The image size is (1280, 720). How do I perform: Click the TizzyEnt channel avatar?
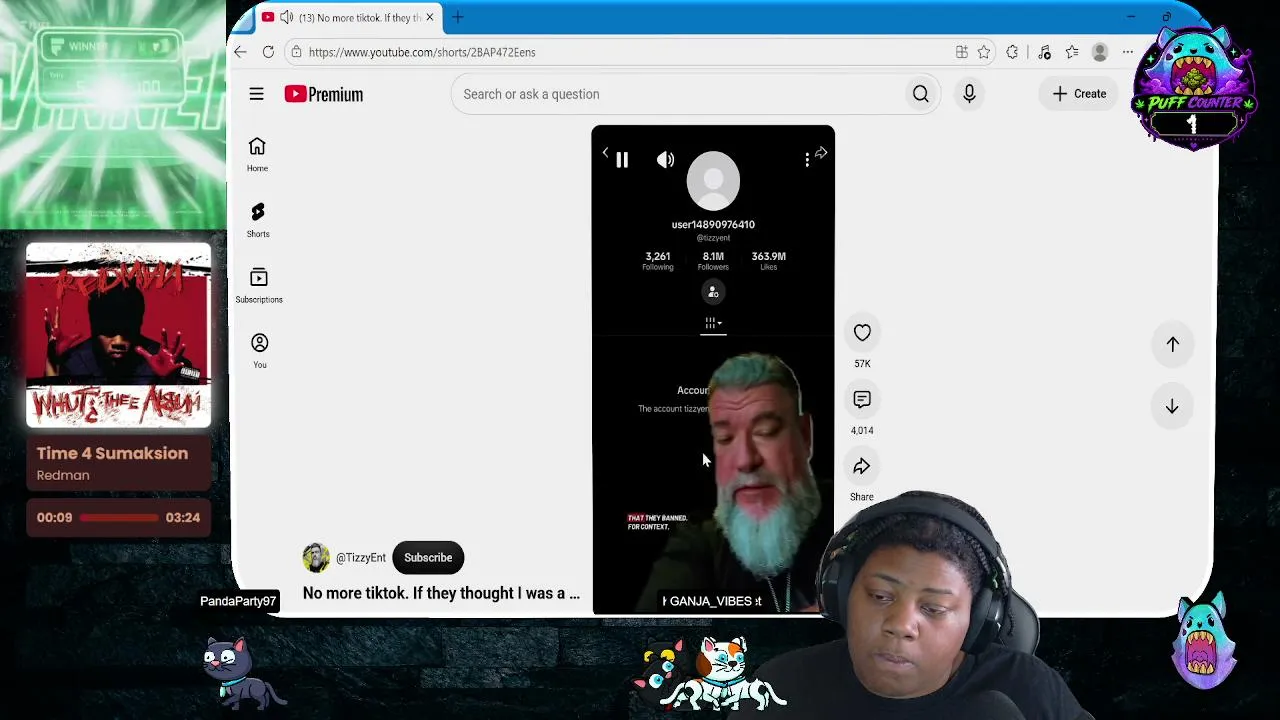(x=316, y=558)
